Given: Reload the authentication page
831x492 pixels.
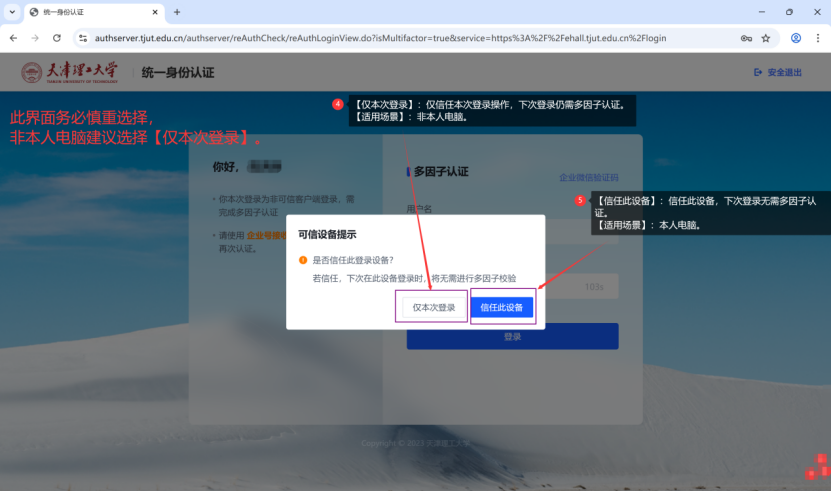Looking at the screenshot, I should [x=57, y=38].
